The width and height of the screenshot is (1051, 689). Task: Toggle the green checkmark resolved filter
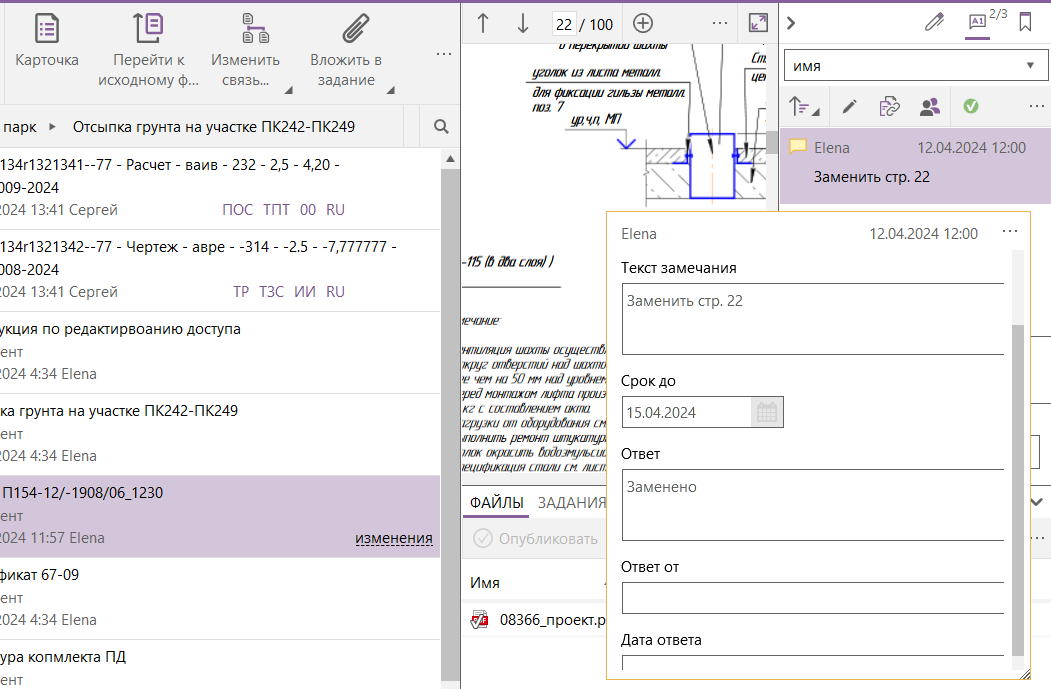pos(971,106)
